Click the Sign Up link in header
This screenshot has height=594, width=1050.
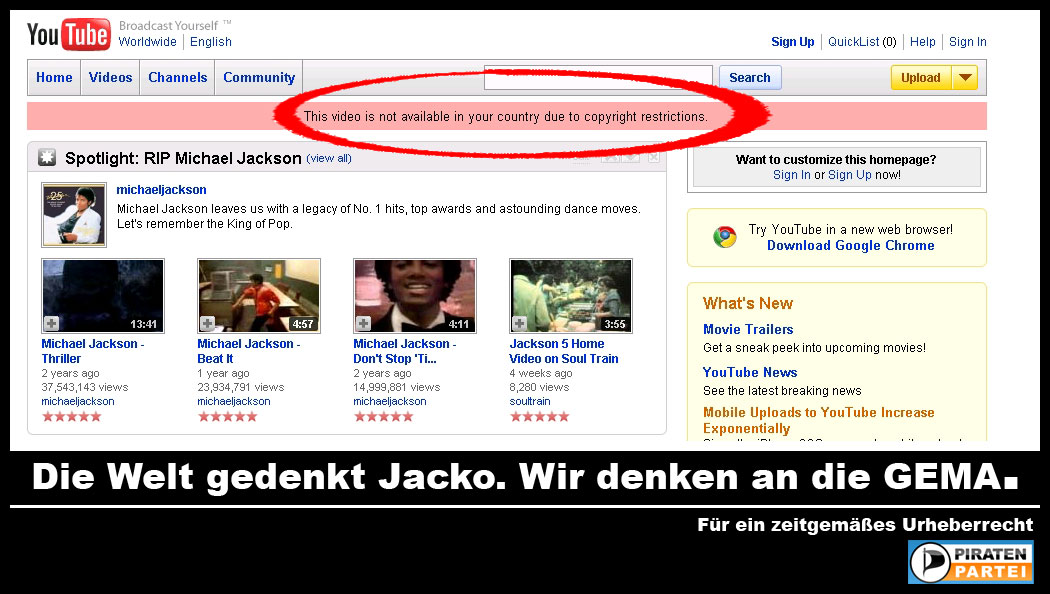pos(793,42)
